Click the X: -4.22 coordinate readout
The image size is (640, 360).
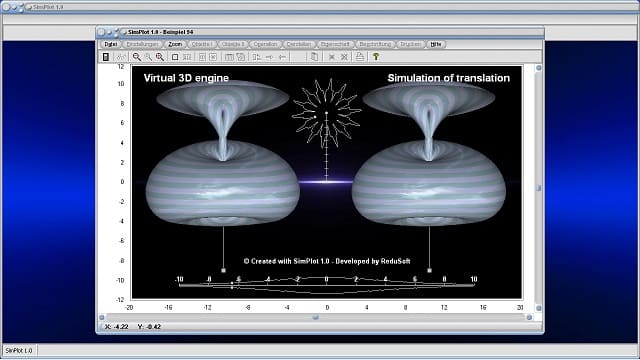coord(117,327)
